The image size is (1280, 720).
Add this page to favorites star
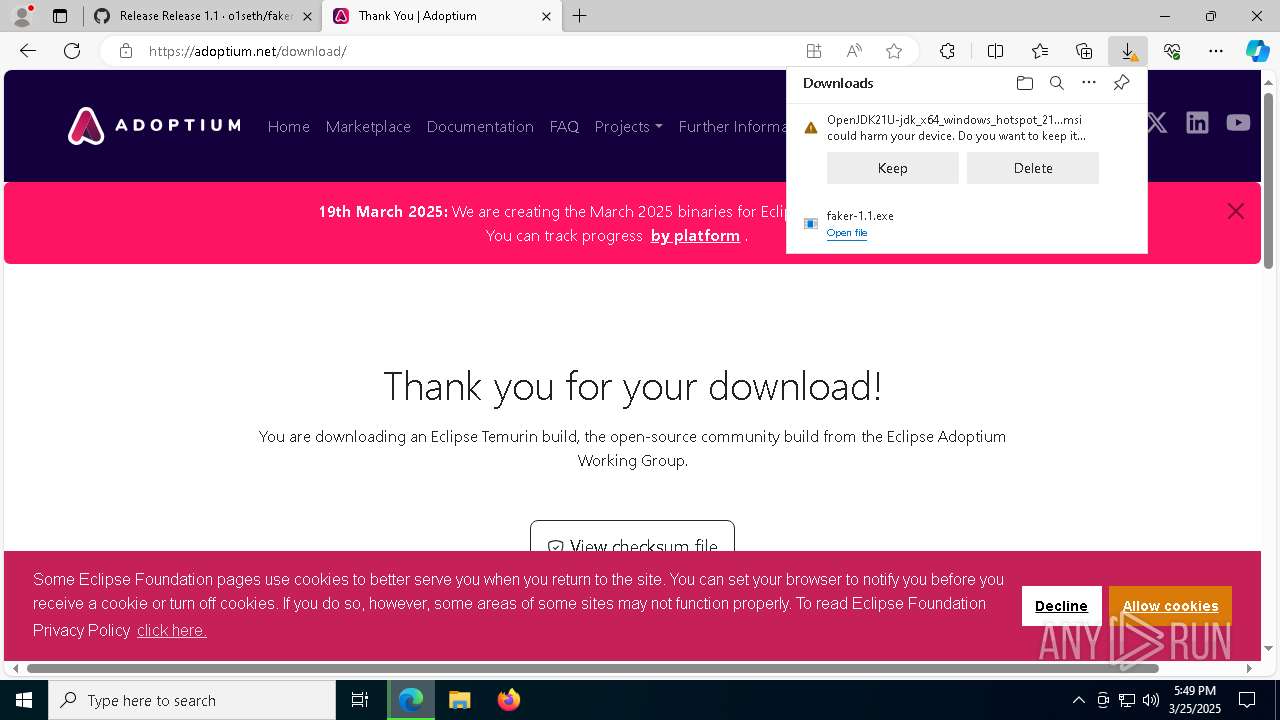[894, 51]
